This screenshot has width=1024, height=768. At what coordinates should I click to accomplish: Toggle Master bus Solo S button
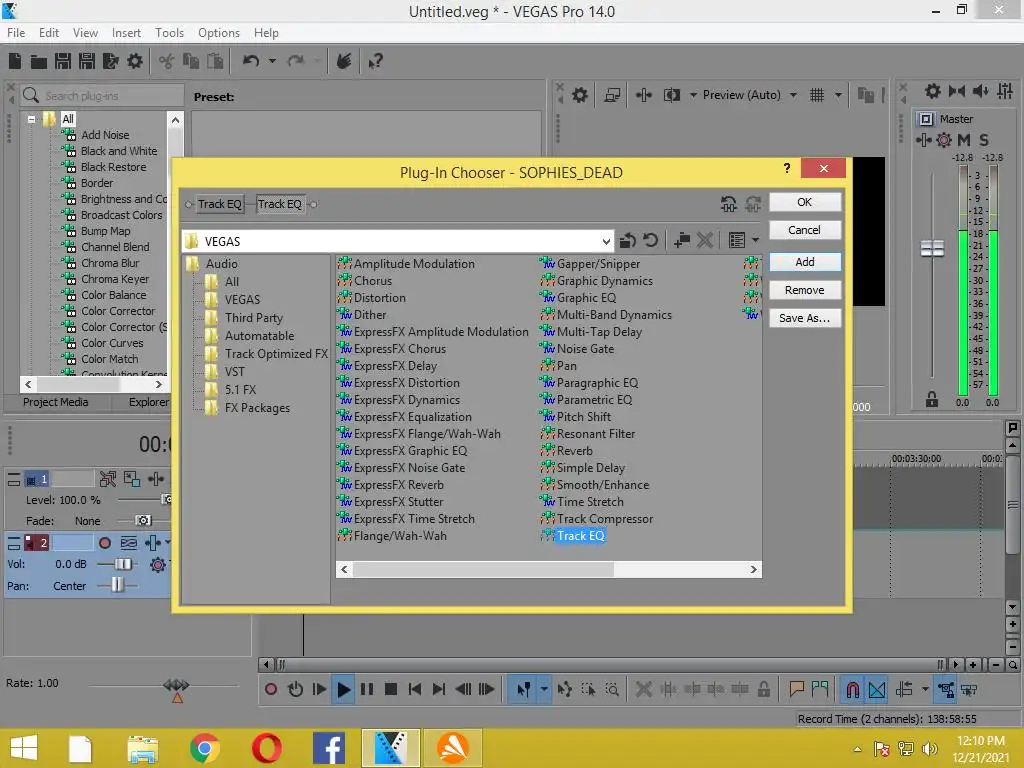tap(984, 140)
